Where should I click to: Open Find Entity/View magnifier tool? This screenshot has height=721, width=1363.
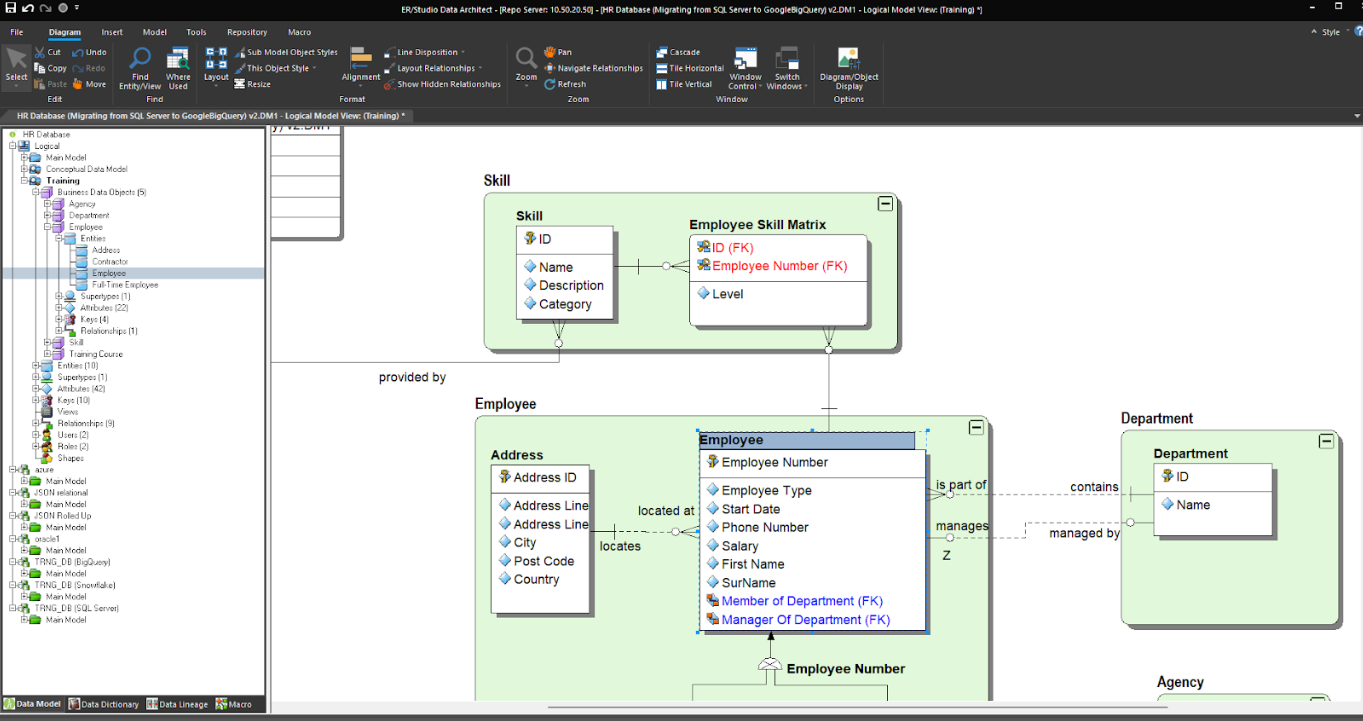tap(140, 68)
